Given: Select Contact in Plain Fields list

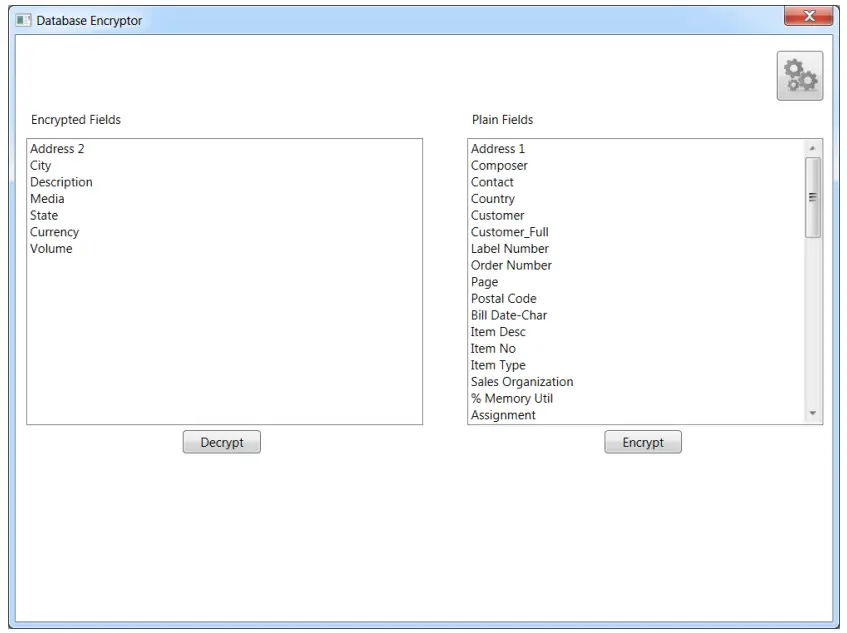Looking at the screenshot, I should click(x=492, y=182).
